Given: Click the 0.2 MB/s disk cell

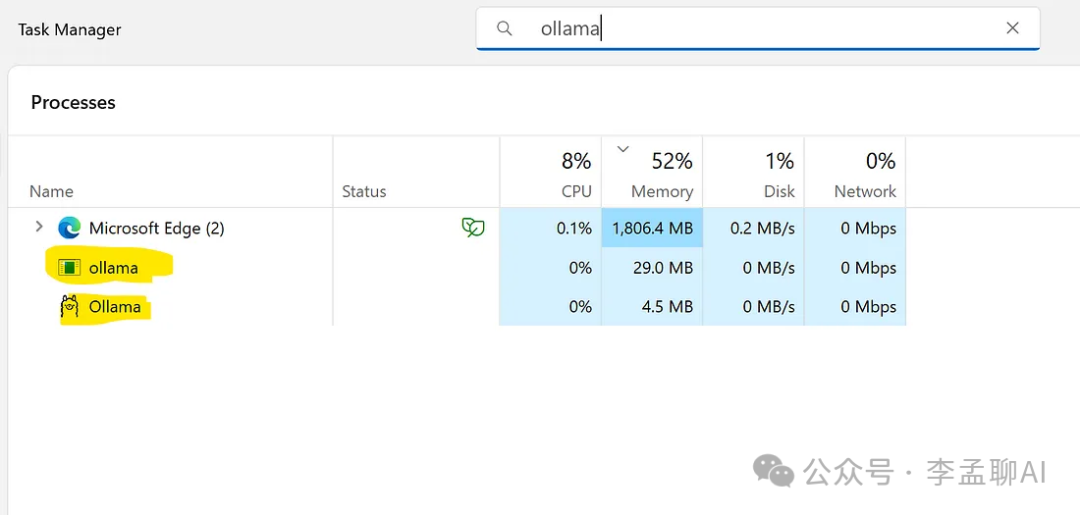Looking at the screenshot, I should (754, 228).
